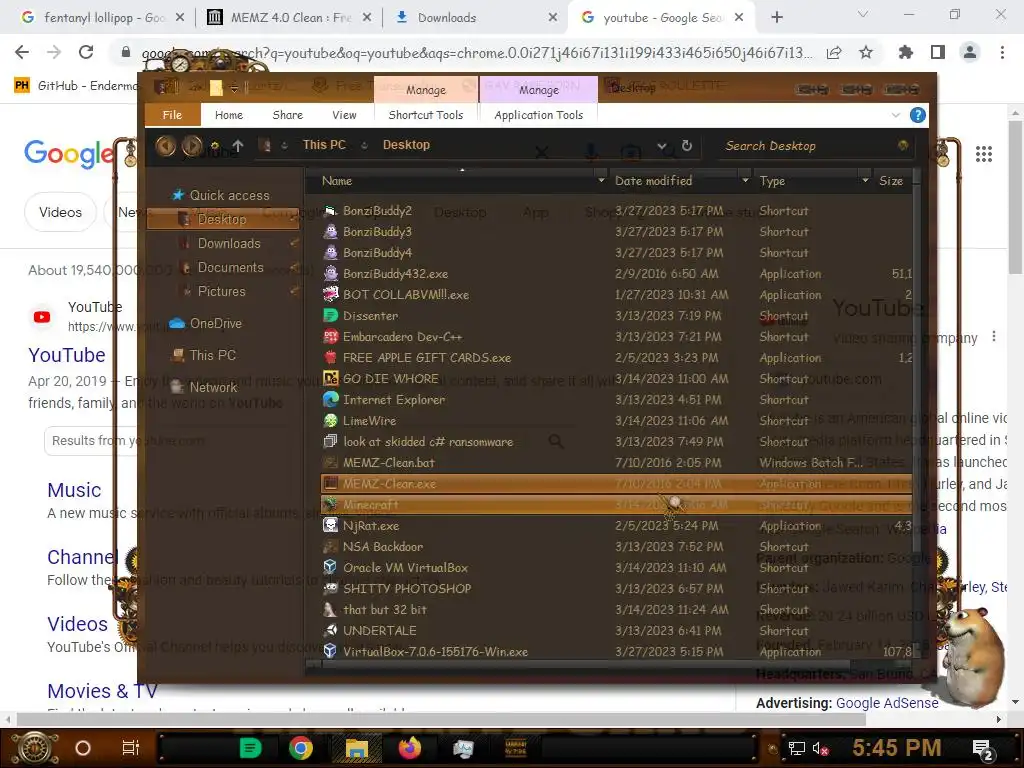Bookmark this page with the star icon
The width and height of the screenshot is (1024, 768).
[866, 52]
